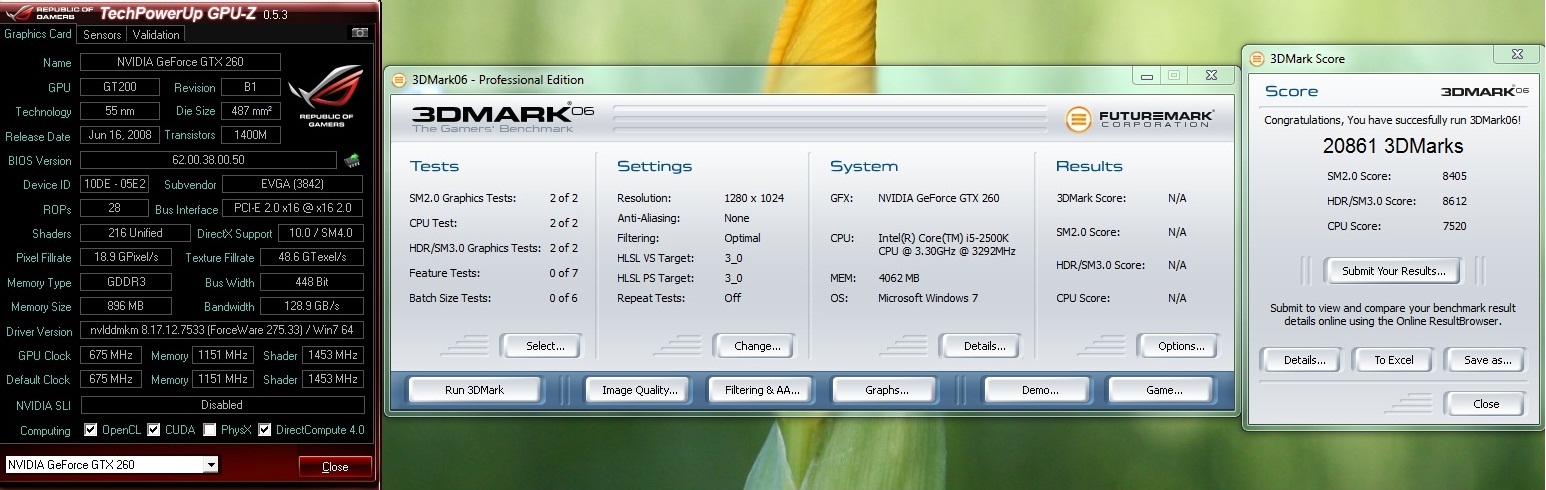Click the Microsoft Windows 7 OS text
The width and height of the screenshot is (1546, 490).
[x=927, y=298]
